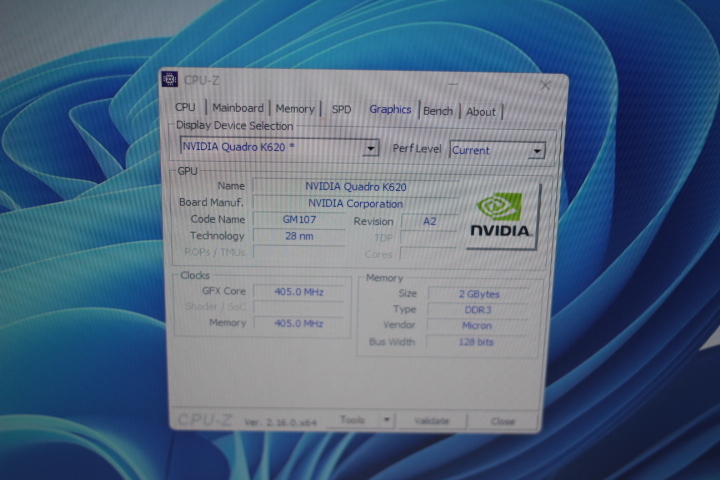The image size is (720, 480).
Task: Click the CPU-Z app icon in title bar
Action: click(x=170, y=79)
